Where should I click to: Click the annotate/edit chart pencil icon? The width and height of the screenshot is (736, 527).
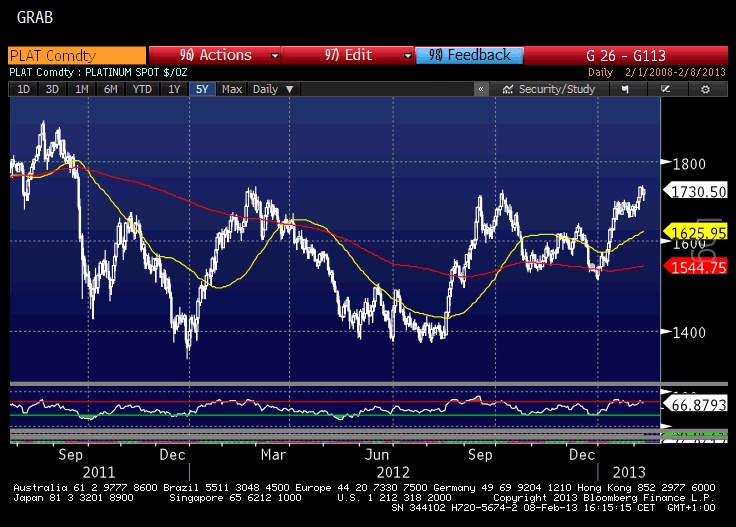click(665, 89)
